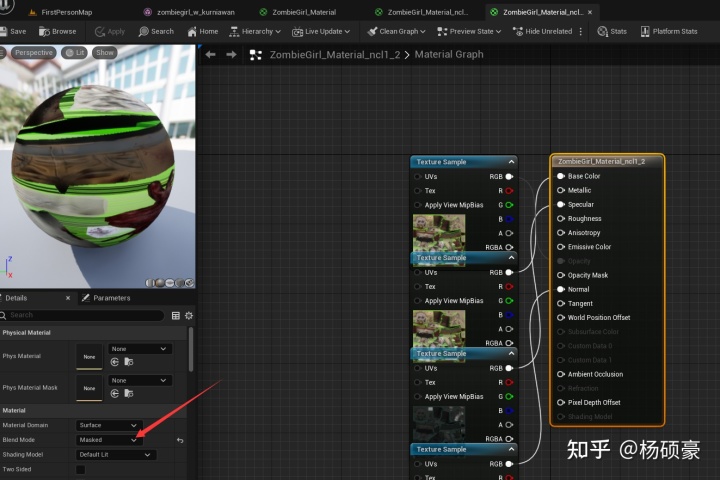Viewport: 720px width, 480px height.
Task: Switch to the Details tab
Action: [16, 298]
